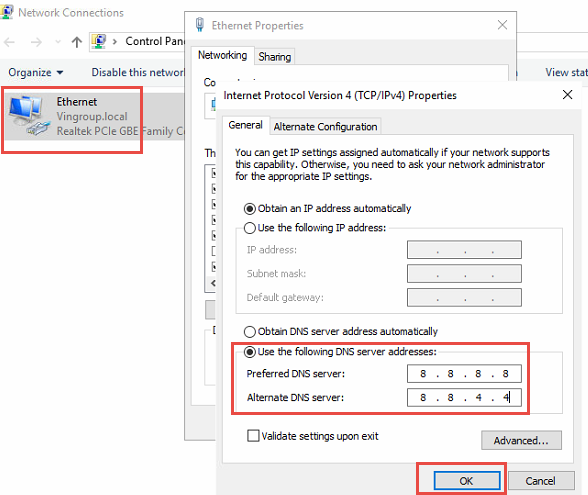This screenshot has height=495, width=588.
Task: Click the Alternate DNS server field
Action: pyautogui.click(x=464, y=398)
